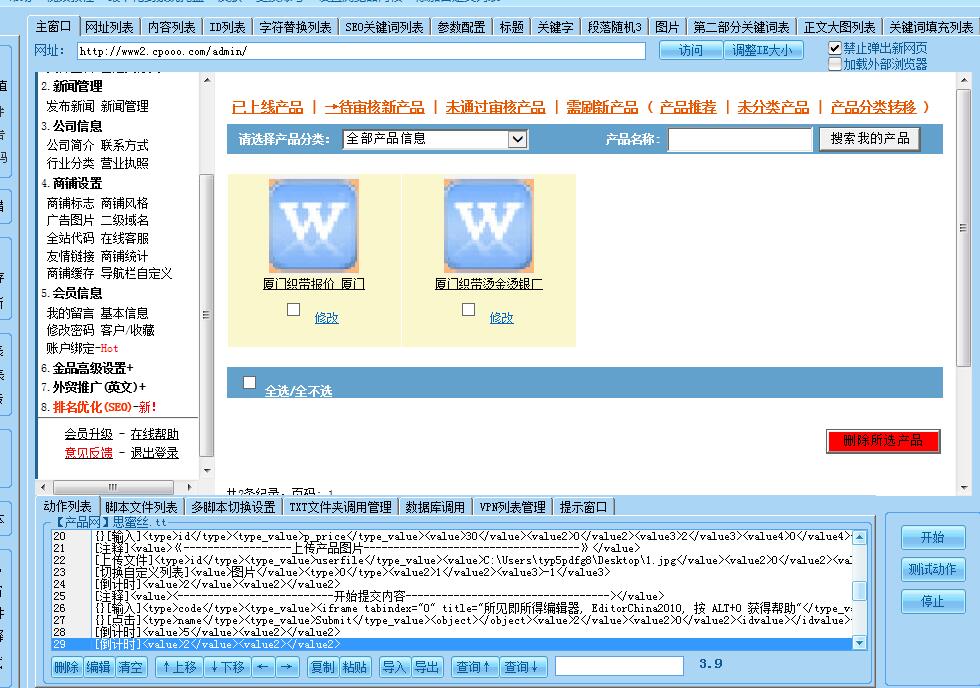Check the box under 厦门织带报价 product
The image size is (980, 688).
(x=293, y=309)
